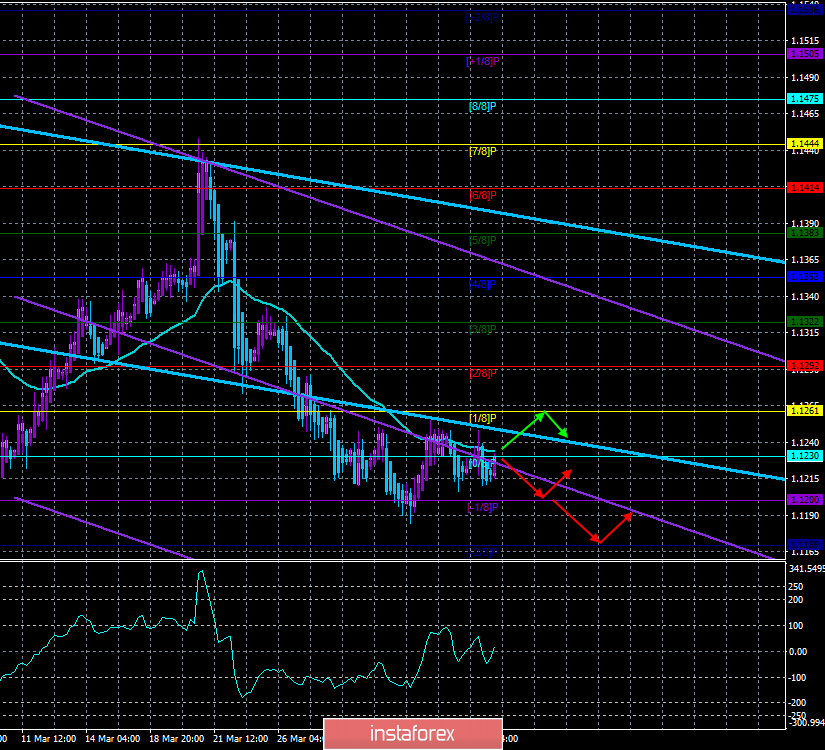The height and width of the screenshot is (750, 825).
Task: Click the -100 indicator scale value
Action: (797, 677)
